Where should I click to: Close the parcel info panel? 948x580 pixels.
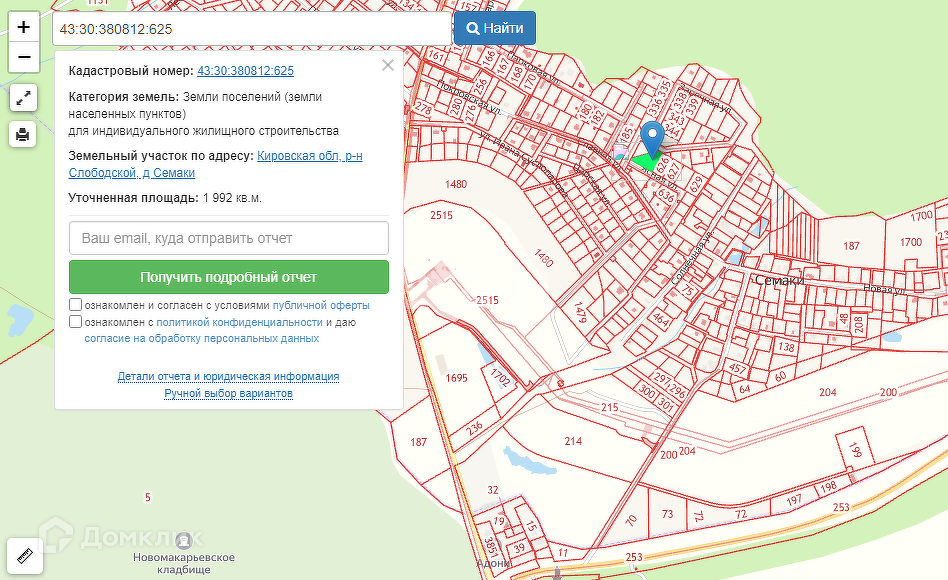point(388,66)
